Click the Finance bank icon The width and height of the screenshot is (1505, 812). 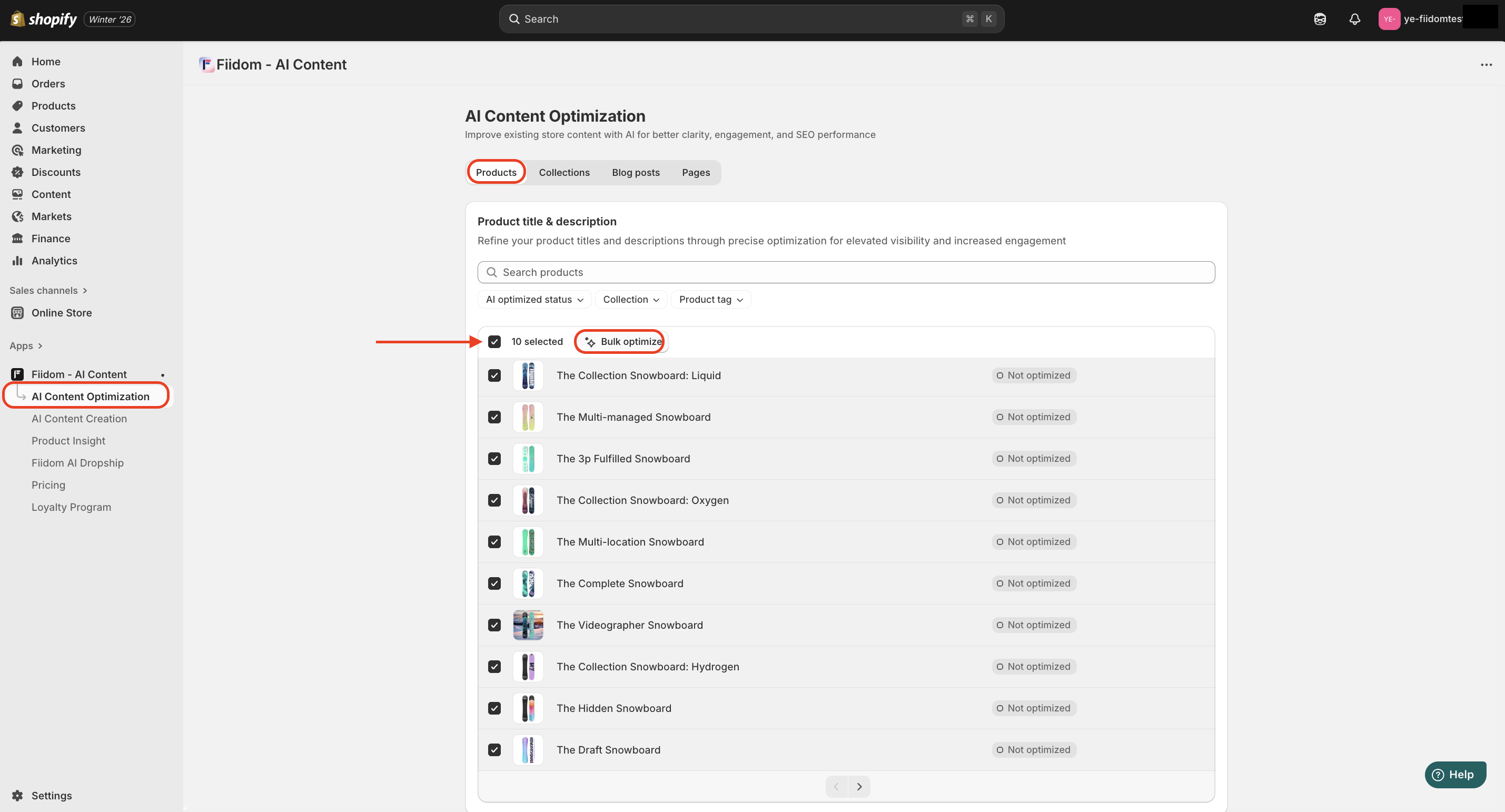click(x=17, y=239)
